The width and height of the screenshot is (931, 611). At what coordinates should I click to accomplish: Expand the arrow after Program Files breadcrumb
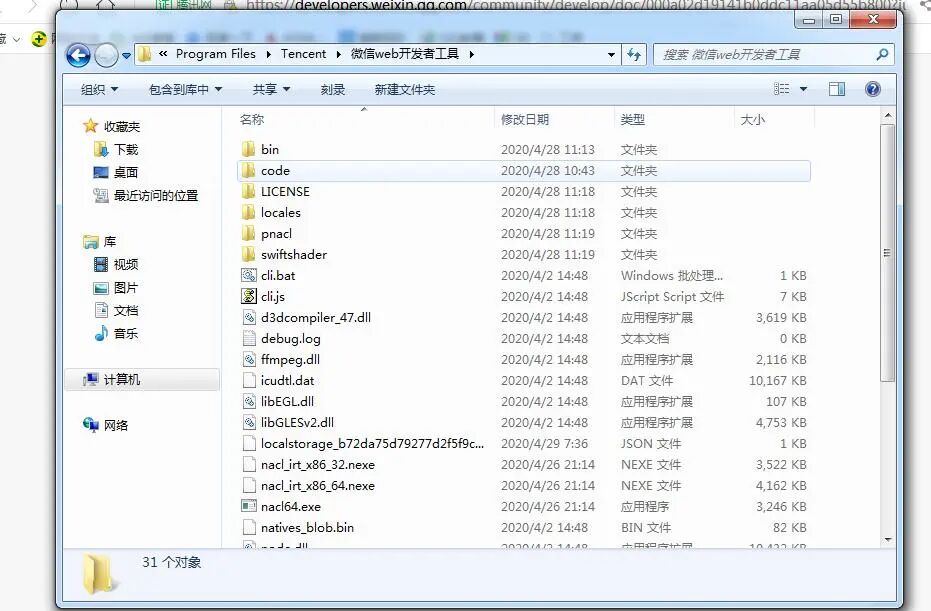coord(268,55)
